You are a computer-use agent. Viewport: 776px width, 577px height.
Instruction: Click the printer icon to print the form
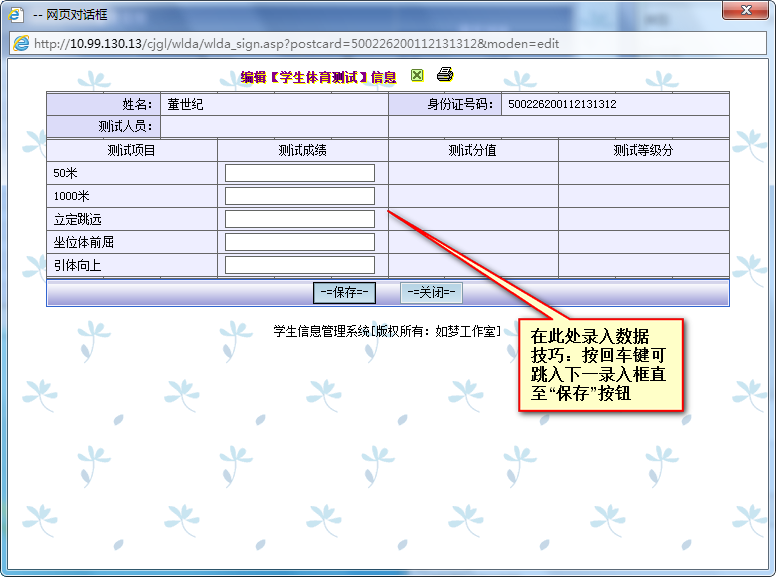(x=445, y=75)
